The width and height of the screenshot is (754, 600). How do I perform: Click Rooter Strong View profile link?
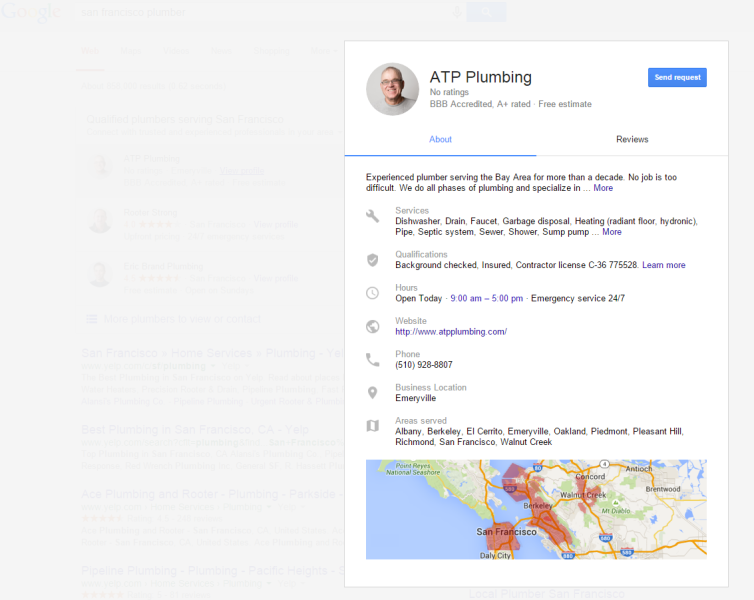coord(276,225)
